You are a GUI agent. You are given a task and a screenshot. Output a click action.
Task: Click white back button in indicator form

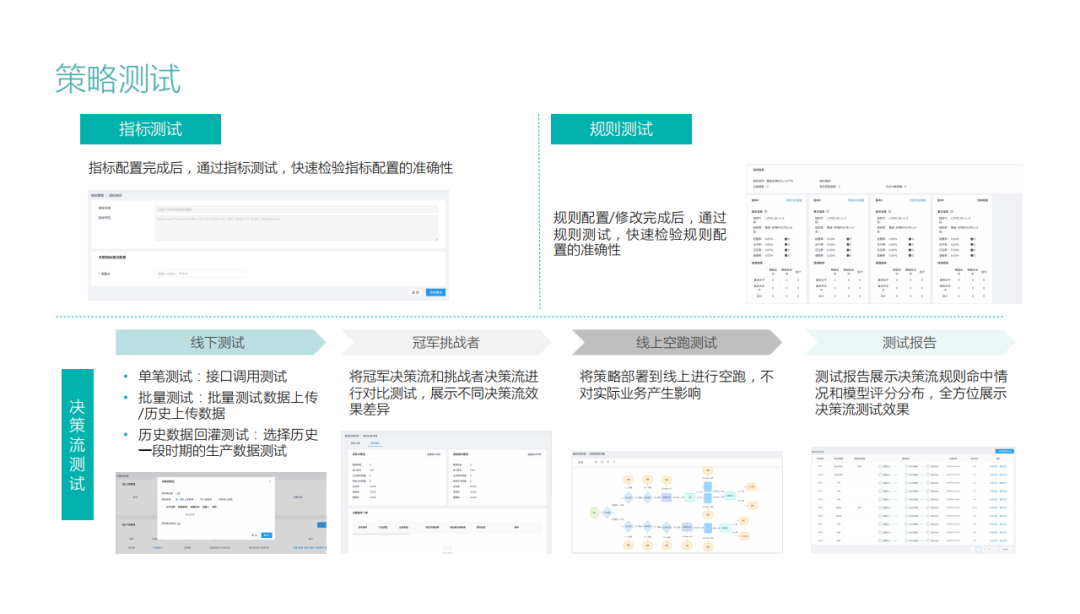[x=415, y=292]
